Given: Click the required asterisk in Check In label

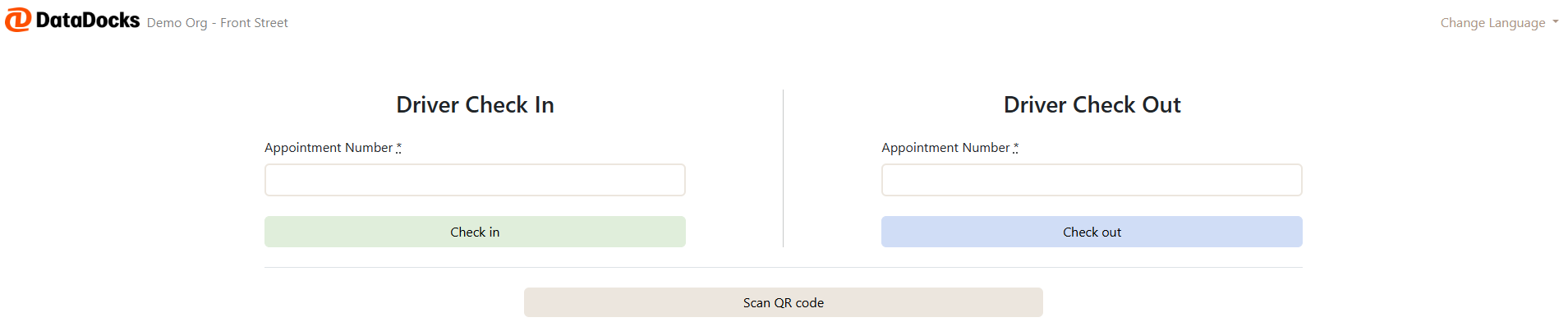Looking at the screenshot, I should click(x=399, y=148).
